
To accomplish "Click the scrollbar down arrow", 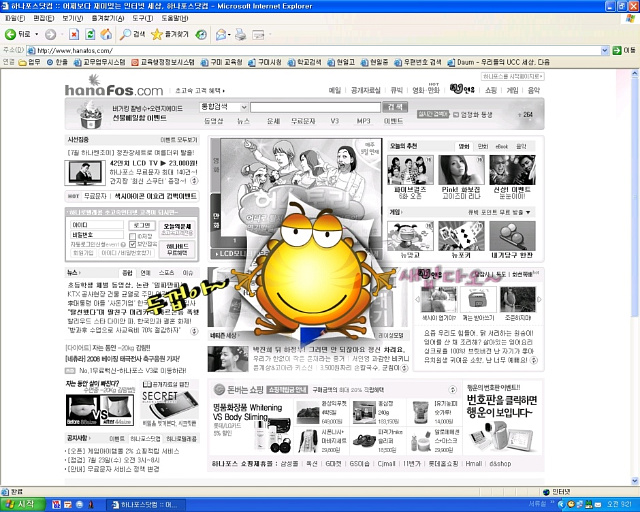I will click(634, 481).
